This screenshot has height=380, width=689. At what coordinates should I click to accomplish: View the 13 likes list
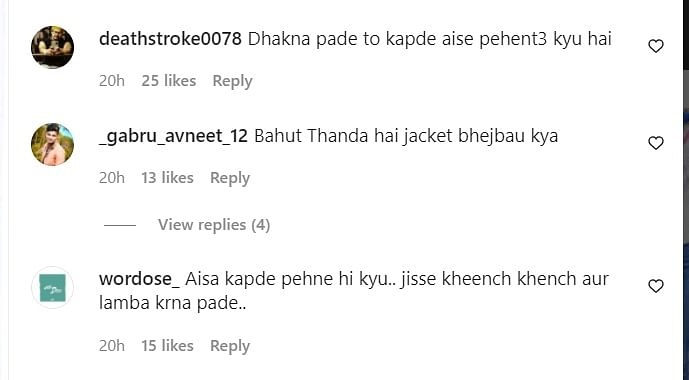[x=167, y=178]
